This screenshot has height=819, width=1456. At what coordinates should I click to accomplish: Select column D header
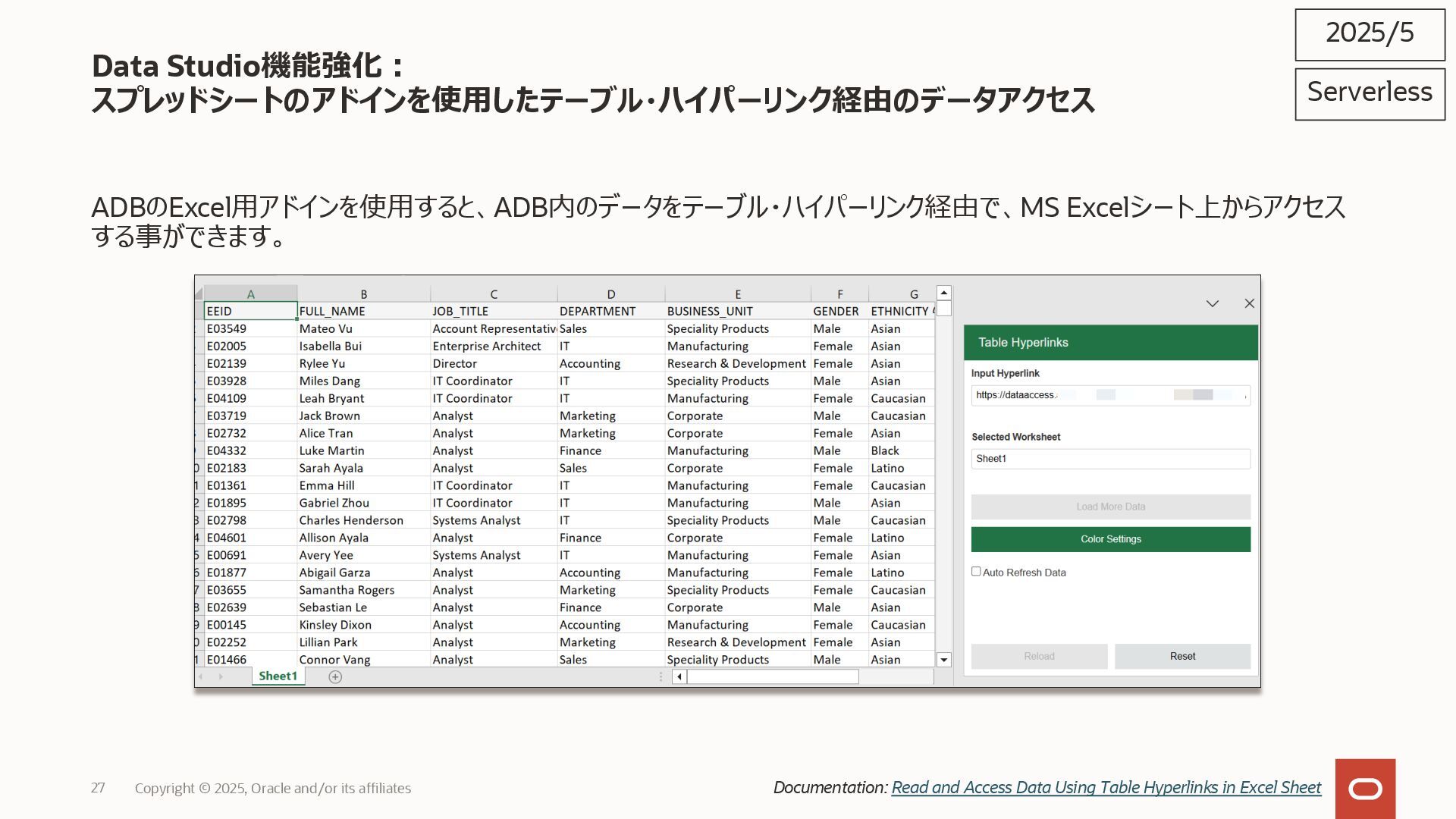click(611, 293)
